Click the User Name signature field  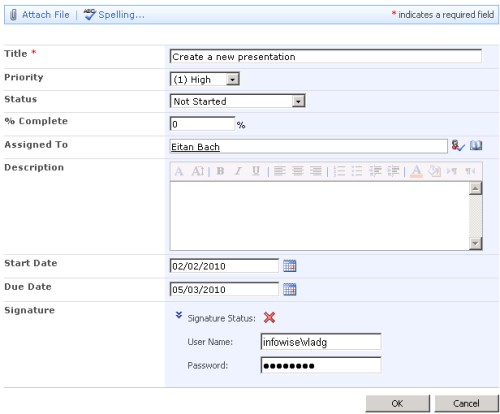(x=321, y=342)
